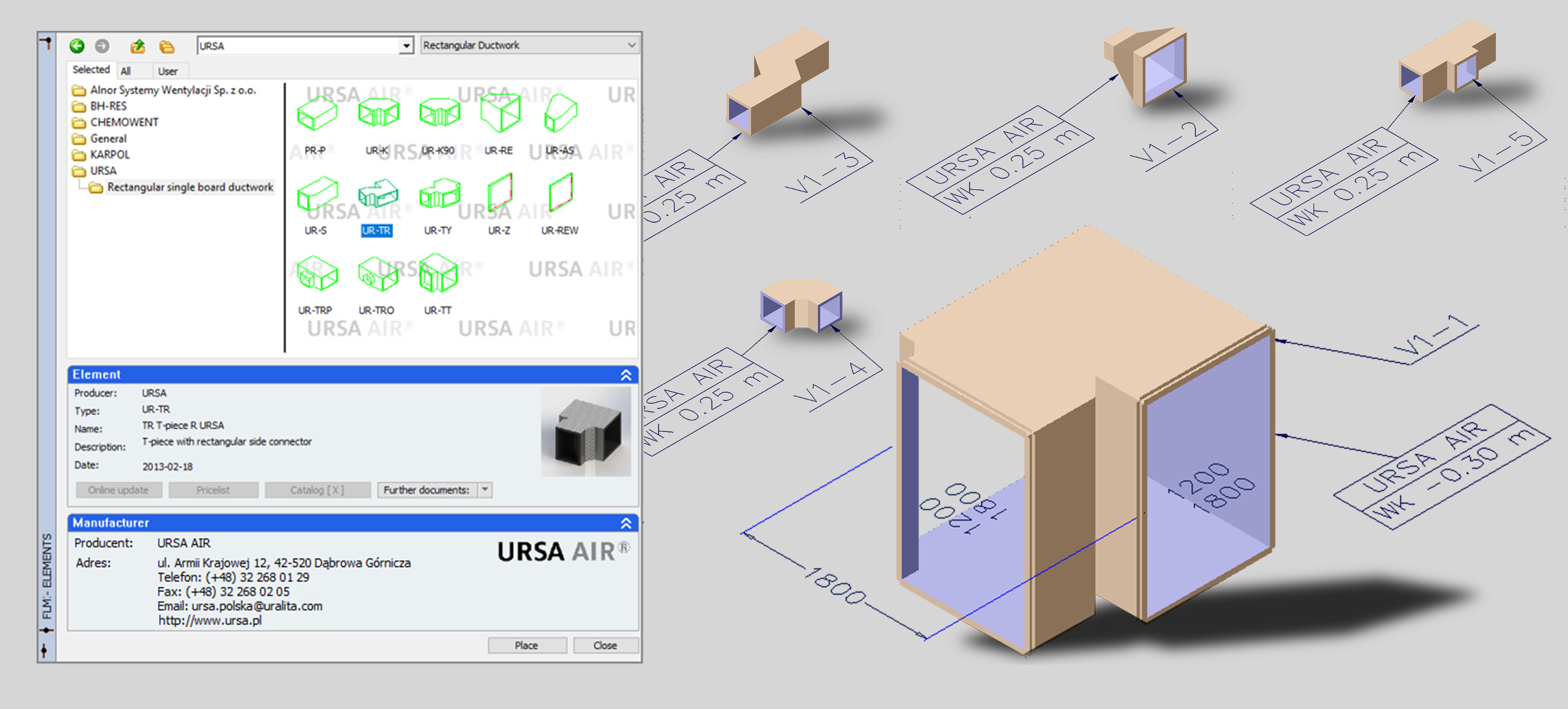Select the UR-S element icon
This screenshot has height=709, width=1568.
click(x=317, y=193)
